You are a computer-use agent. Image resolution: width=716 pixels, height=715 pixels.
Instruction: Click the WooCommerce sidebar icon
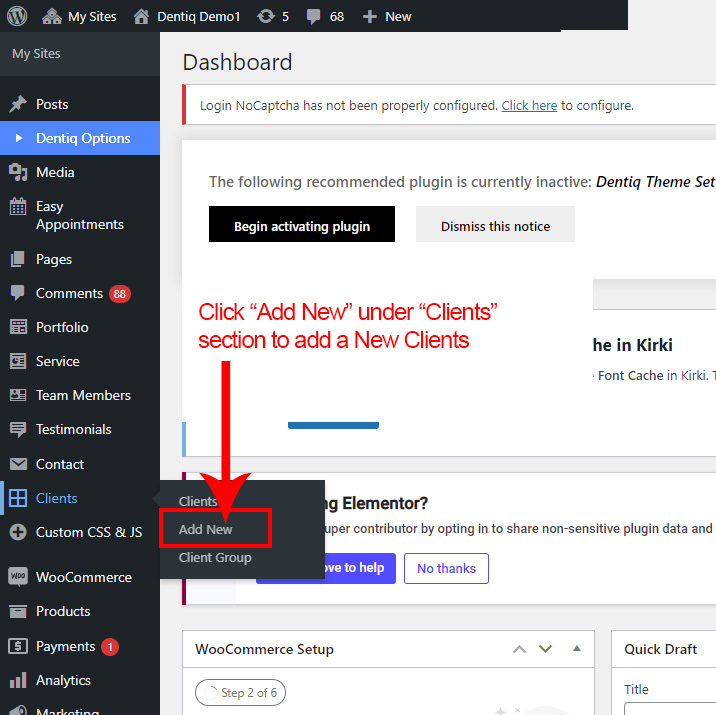[18, 577]
